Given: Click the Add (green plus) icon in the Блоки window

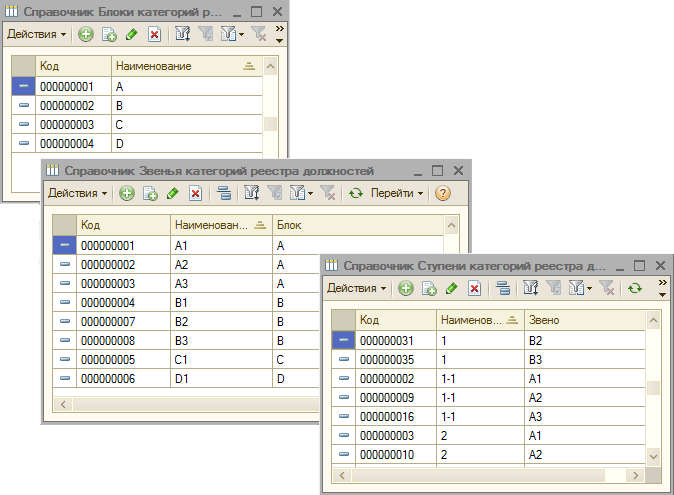Looking at the screenshot, I should click(x=86, y=34).
